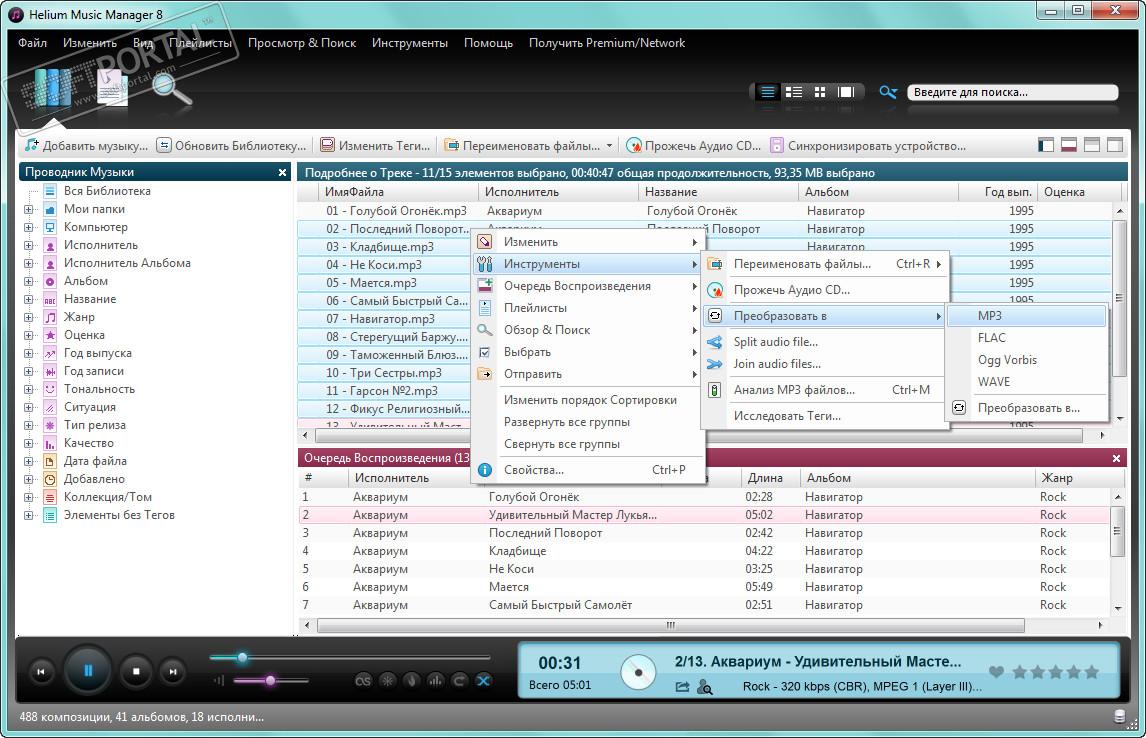Click the search input field
Viewport: 1146px width, 738px height.
coord(1012,92)
